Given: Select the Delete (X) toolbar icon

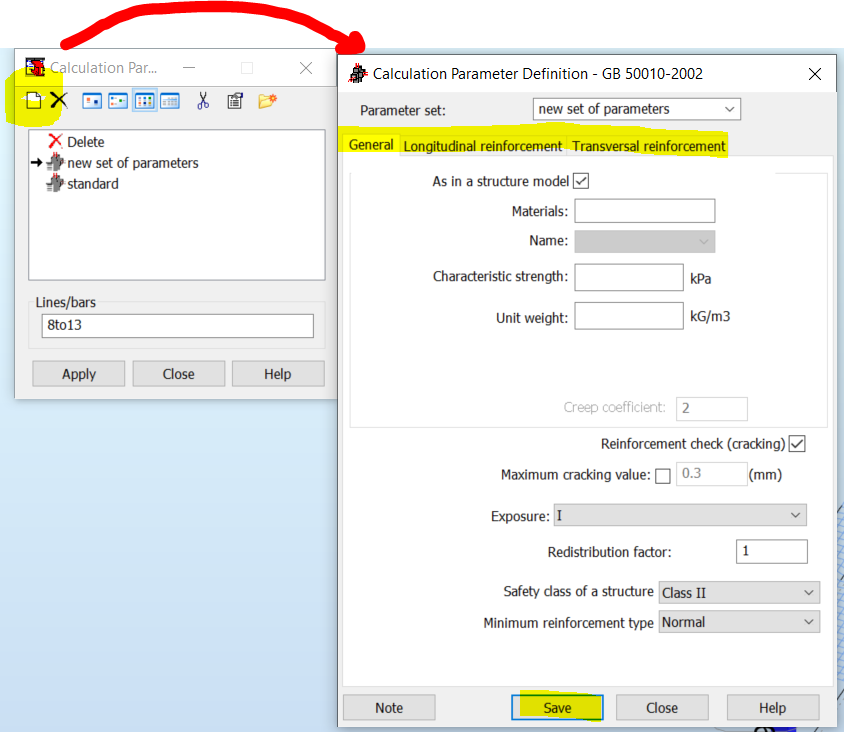Looking at the screenshot, I should (x=57, y=100).
